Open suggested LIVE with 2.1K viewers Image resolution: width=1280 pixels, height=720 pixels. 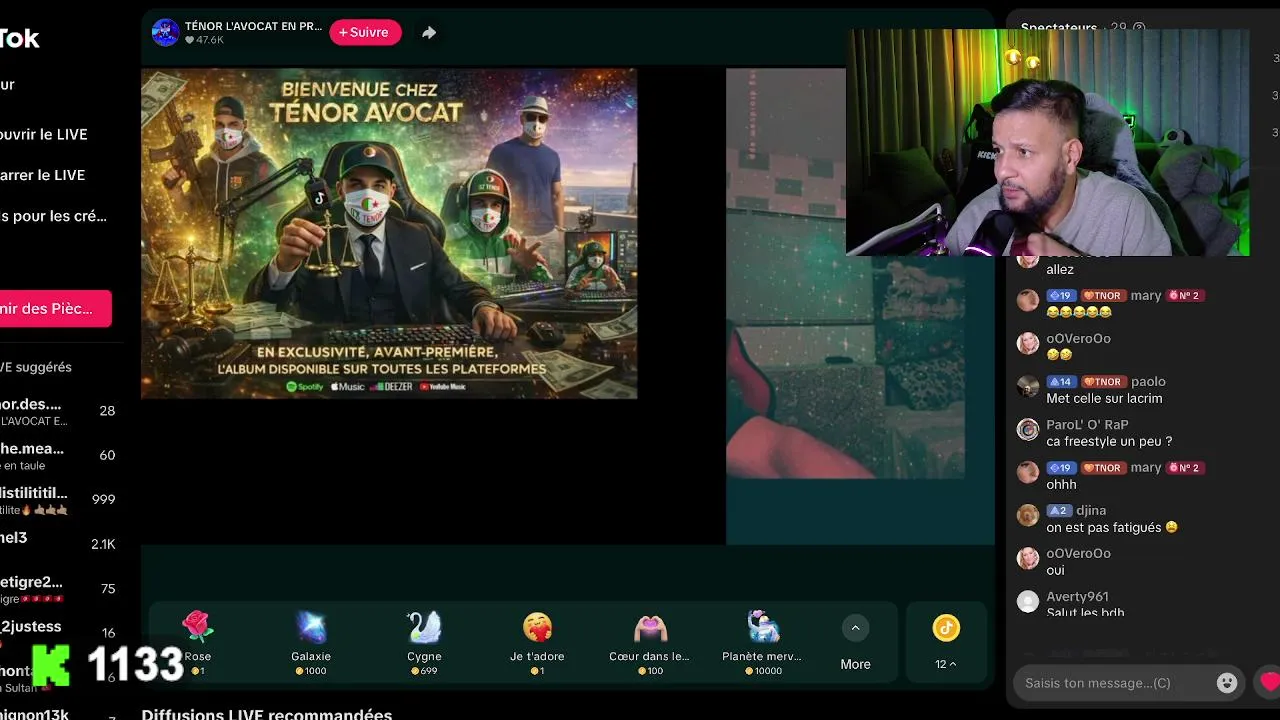click(x=58, y=543)
